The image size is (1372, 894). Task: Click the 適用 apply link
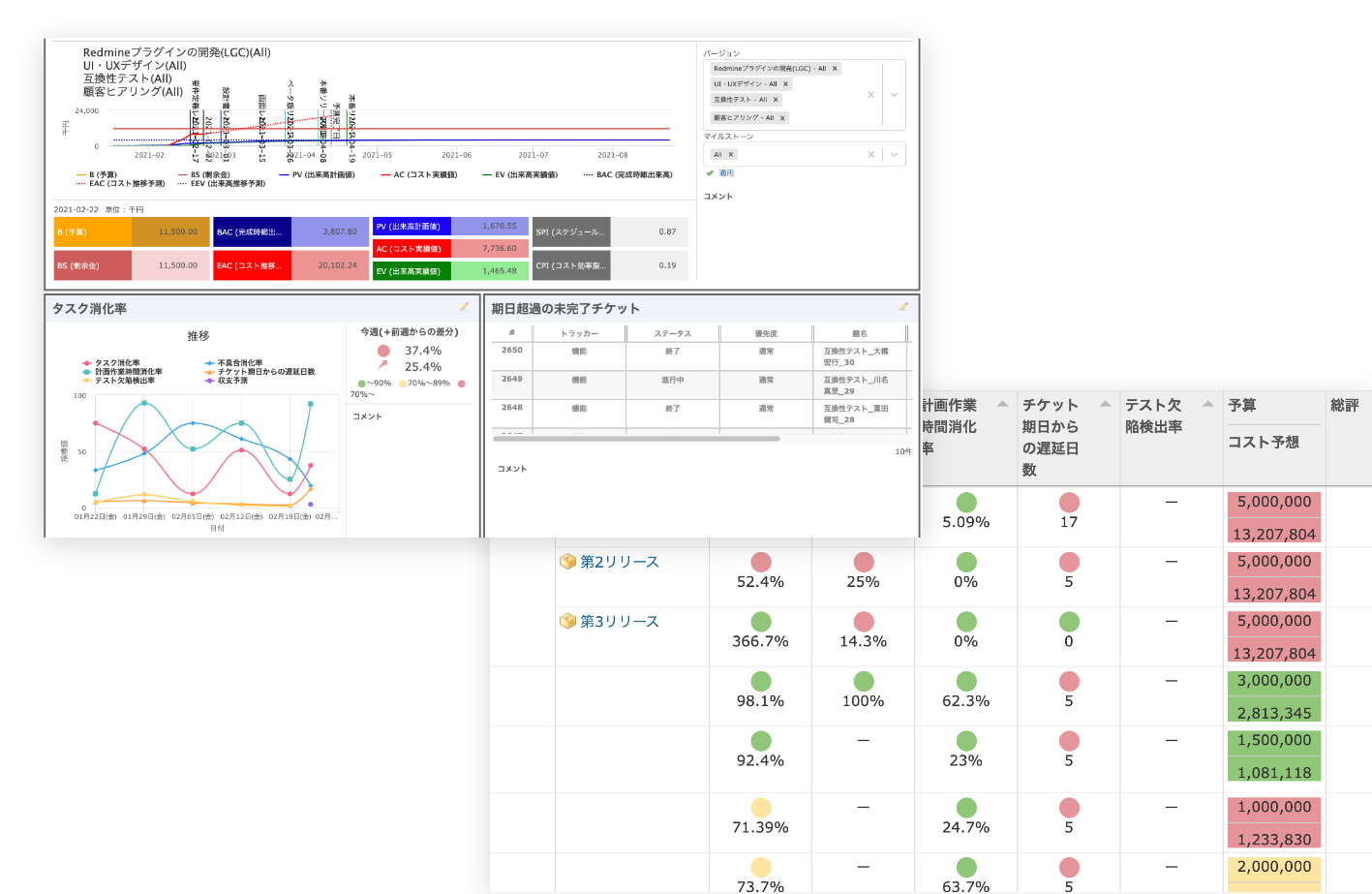coord(726,173)
